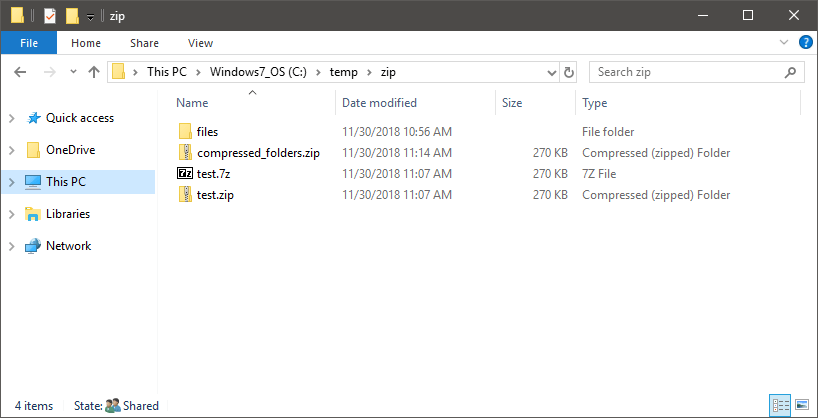Sort by Date modified column
This screenshot has height=418, width=818.
tap(379, 103)
